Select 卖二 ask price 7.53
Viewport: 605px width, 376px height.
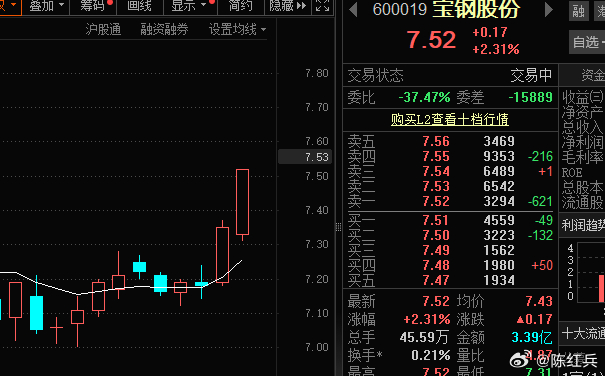pyautogui.click(x=436, y=186)
